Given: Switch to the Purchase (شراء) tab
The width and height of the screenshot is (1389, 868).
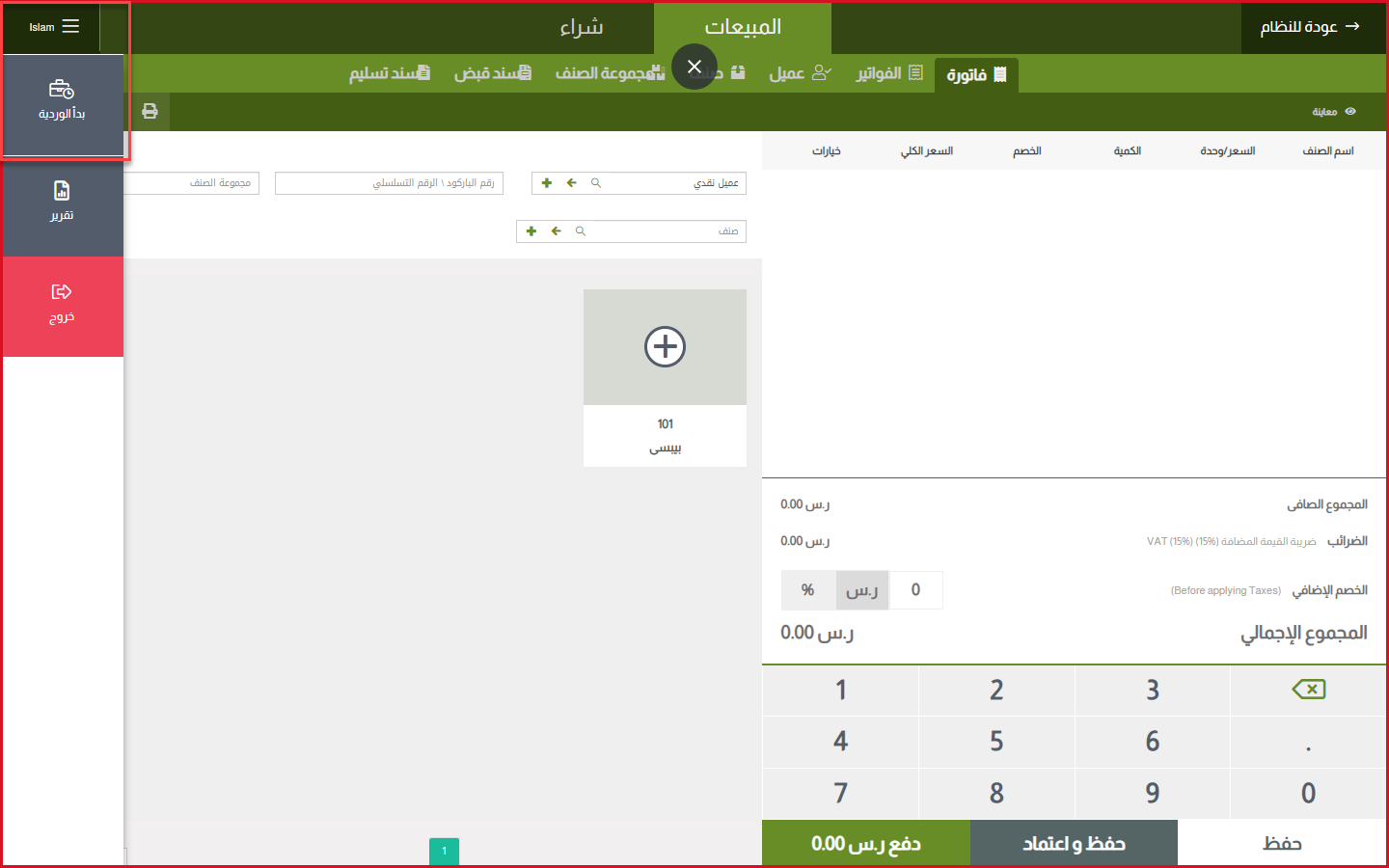Looking at the screenshot, I should (x=581, y=27).
